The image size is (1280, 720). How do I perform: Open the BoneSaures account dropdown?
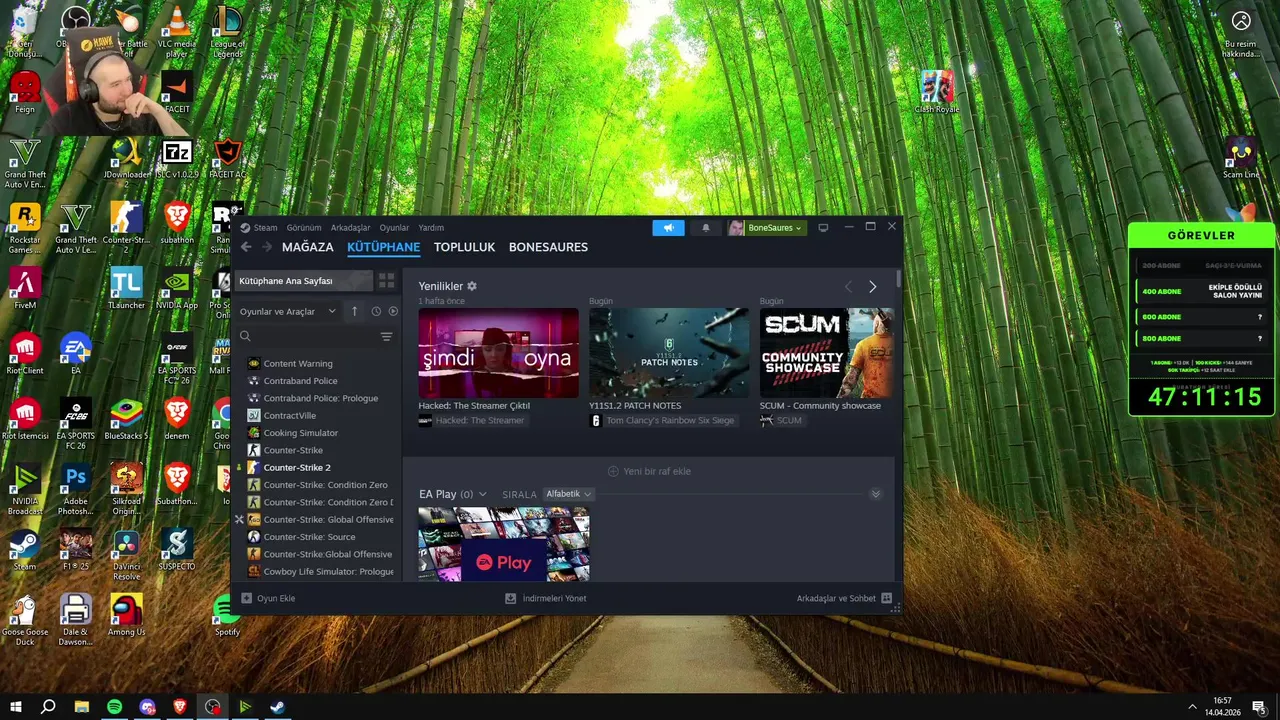point(766,228)
